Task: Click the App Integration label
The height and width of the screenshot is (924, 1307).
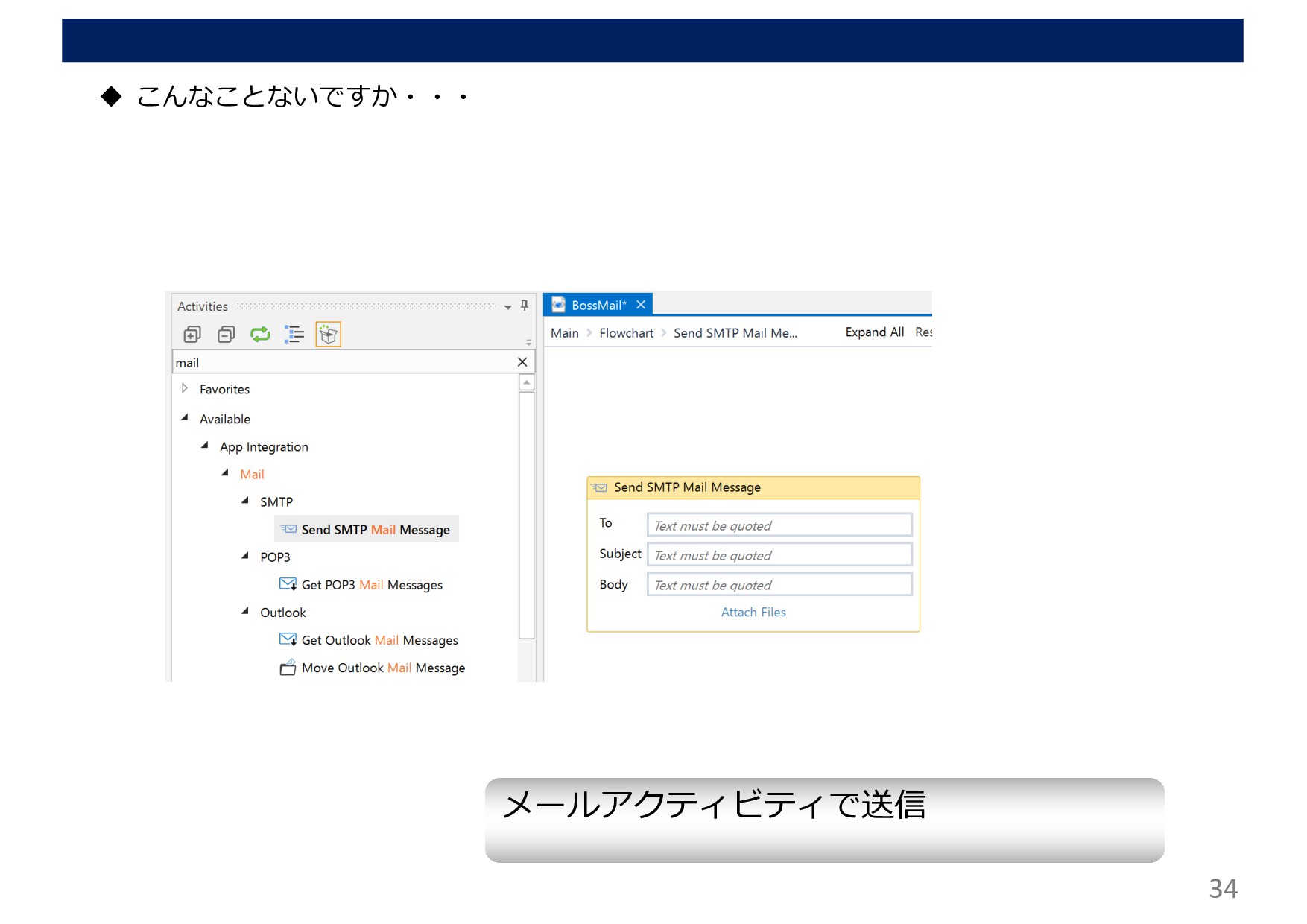Action: coord(264,447)
